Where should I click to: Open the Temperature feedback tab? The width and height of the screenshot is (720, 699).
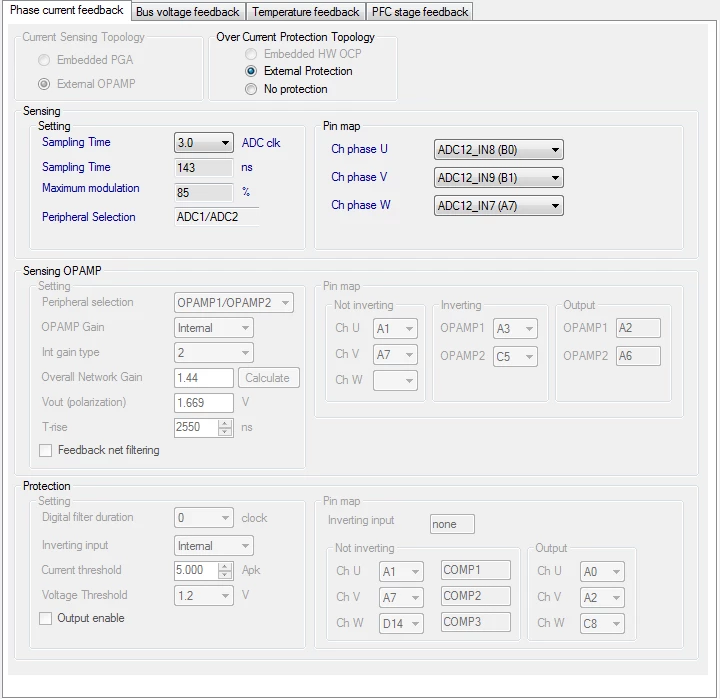coord(305,12)
